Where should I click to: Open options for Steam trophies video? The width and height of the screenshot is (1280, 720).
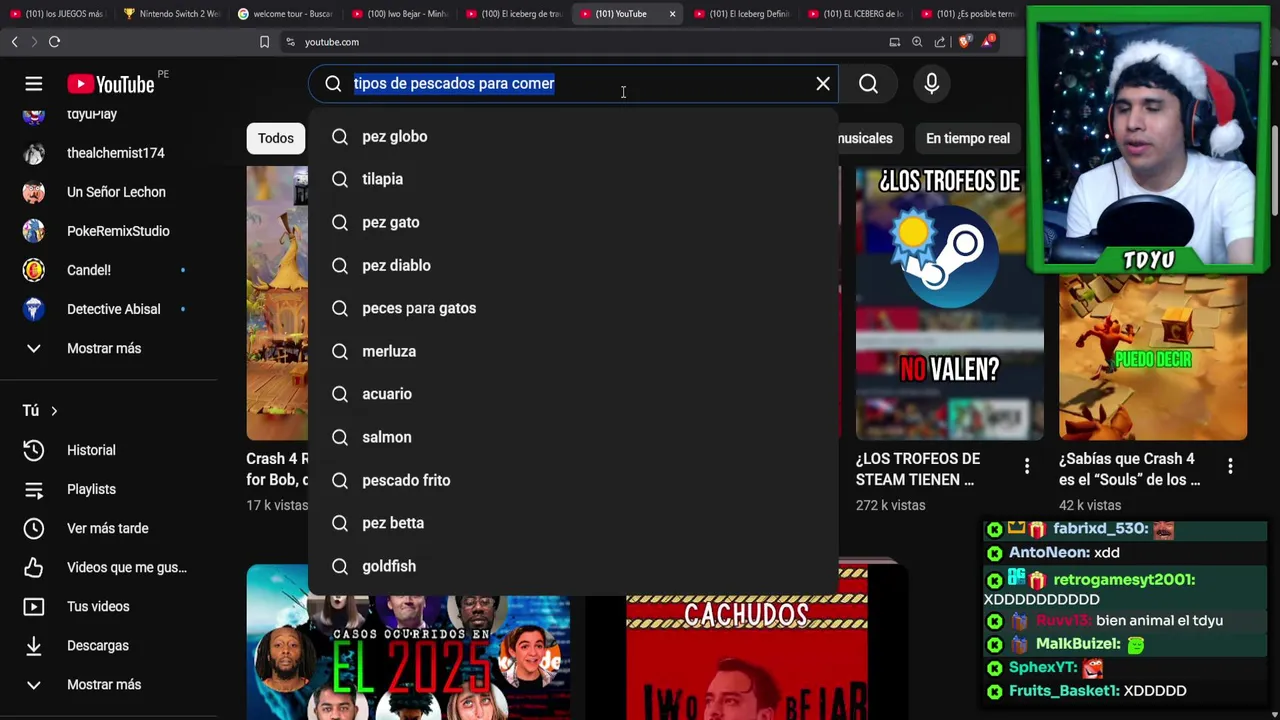1026,466
